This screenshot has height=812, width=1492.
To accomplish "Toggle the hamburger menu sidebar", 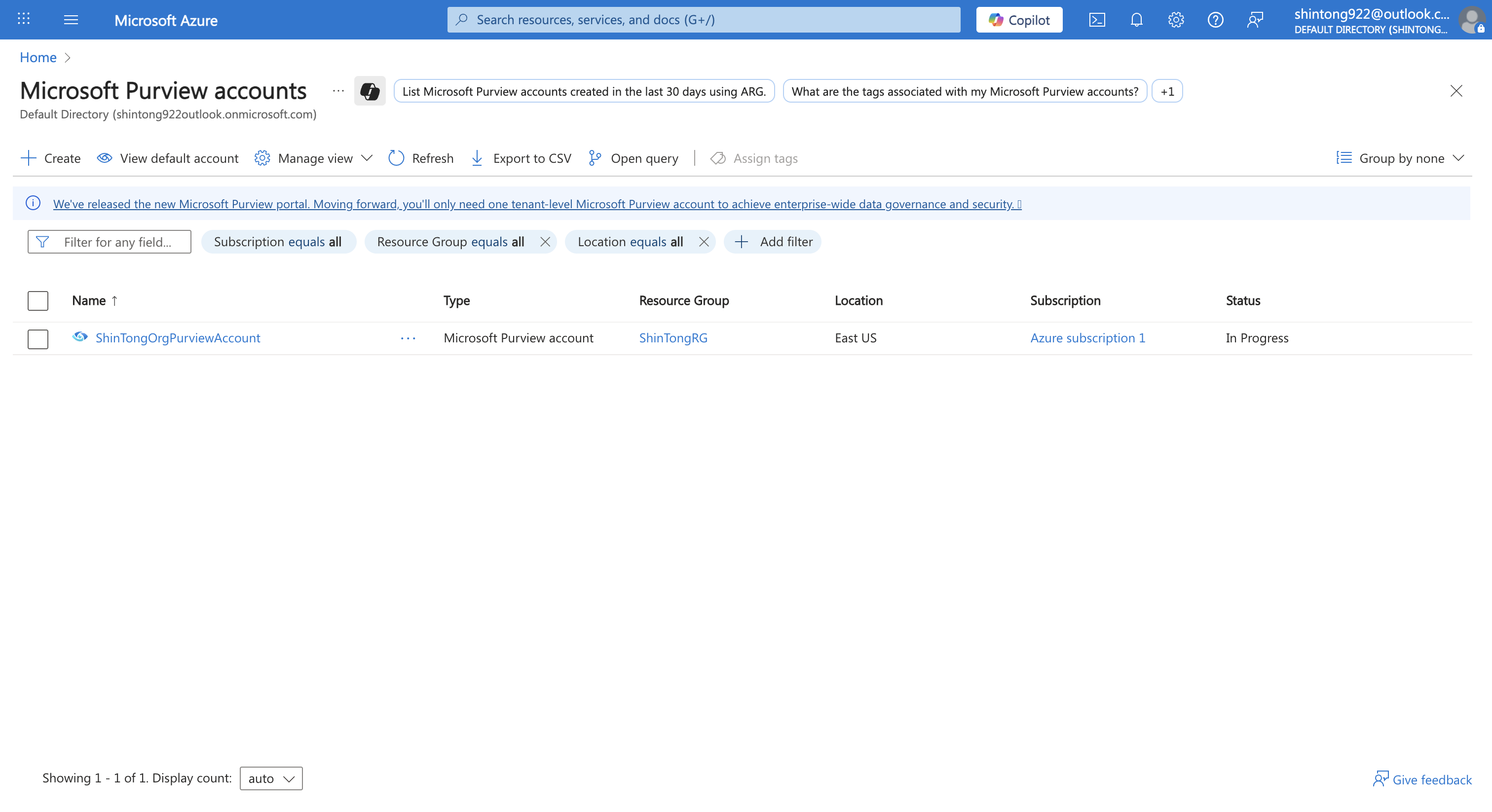I will pos(71,19).
